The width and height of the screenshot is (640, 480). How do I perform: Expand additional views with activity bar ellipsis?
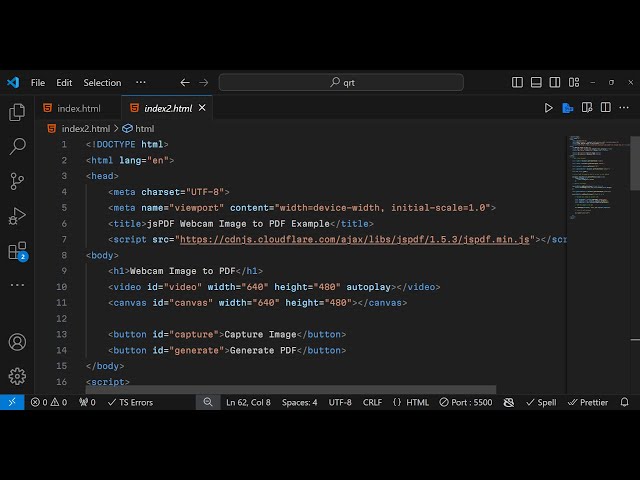(17, 285)
